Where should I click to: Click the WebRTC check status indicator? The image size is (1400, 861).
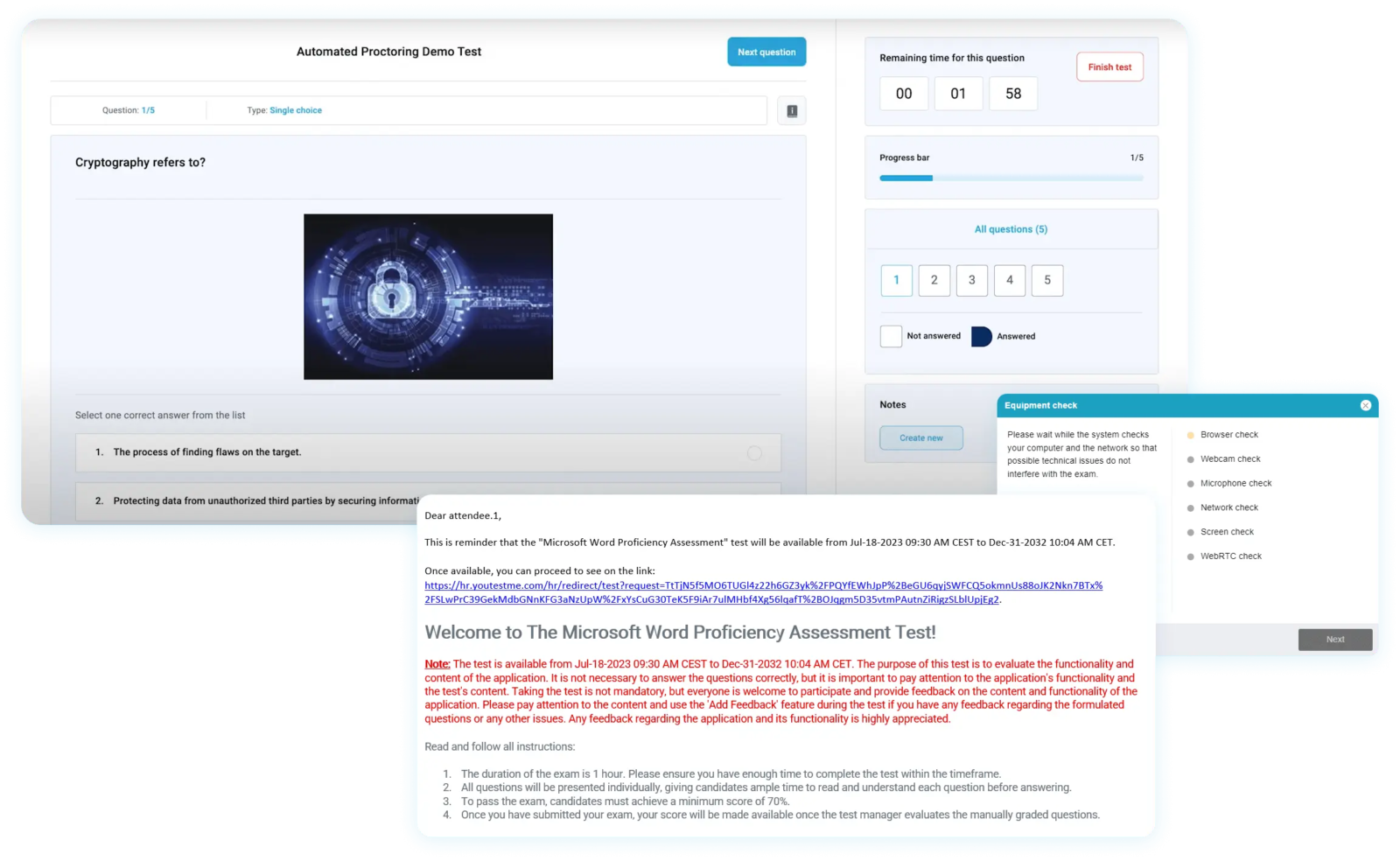[1190, 556]
